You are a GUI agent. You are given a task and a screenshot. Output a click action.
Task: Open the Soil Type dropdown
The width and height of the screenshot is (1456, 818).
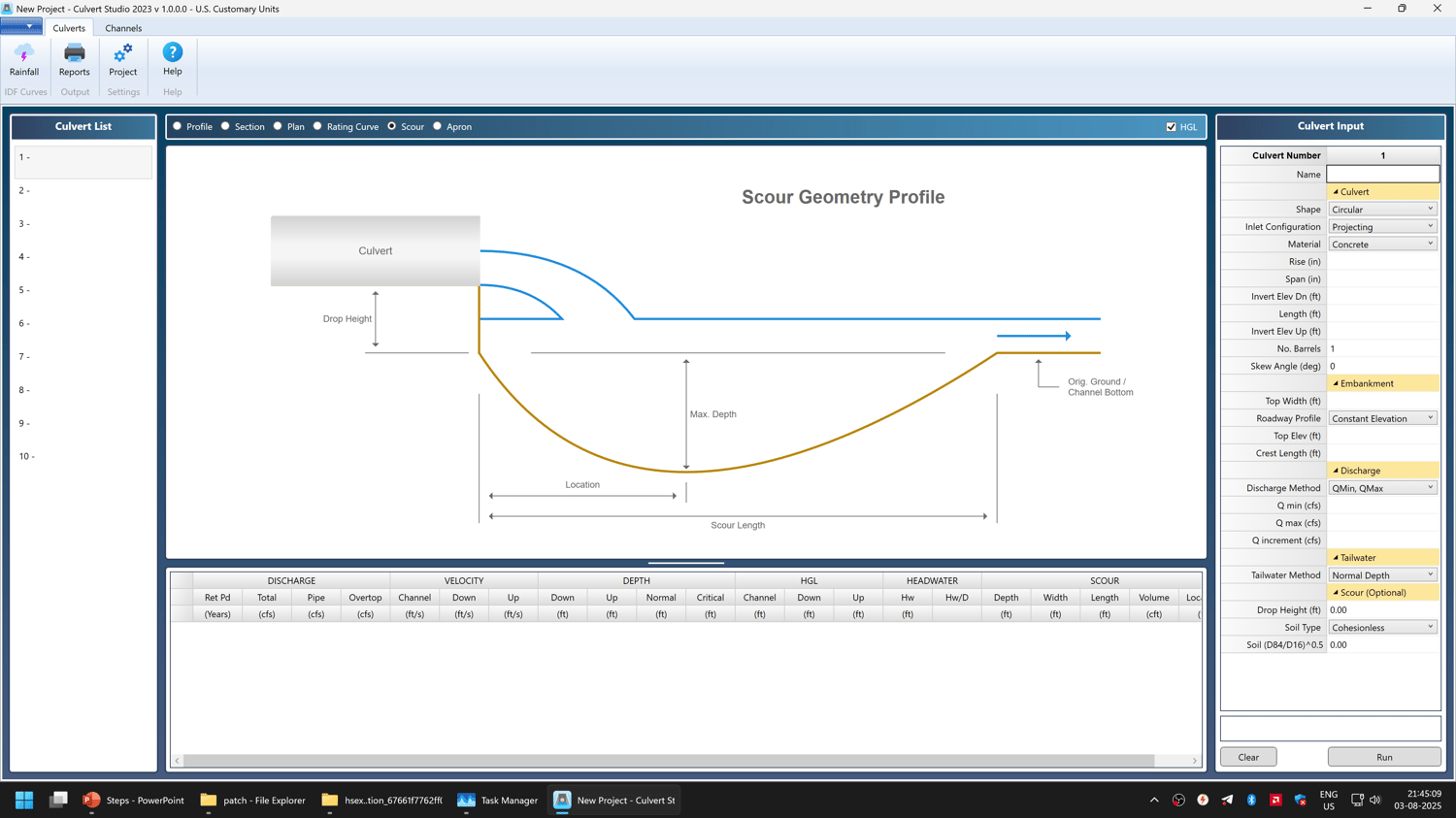pyautogui.click(x=1382, y=628)
